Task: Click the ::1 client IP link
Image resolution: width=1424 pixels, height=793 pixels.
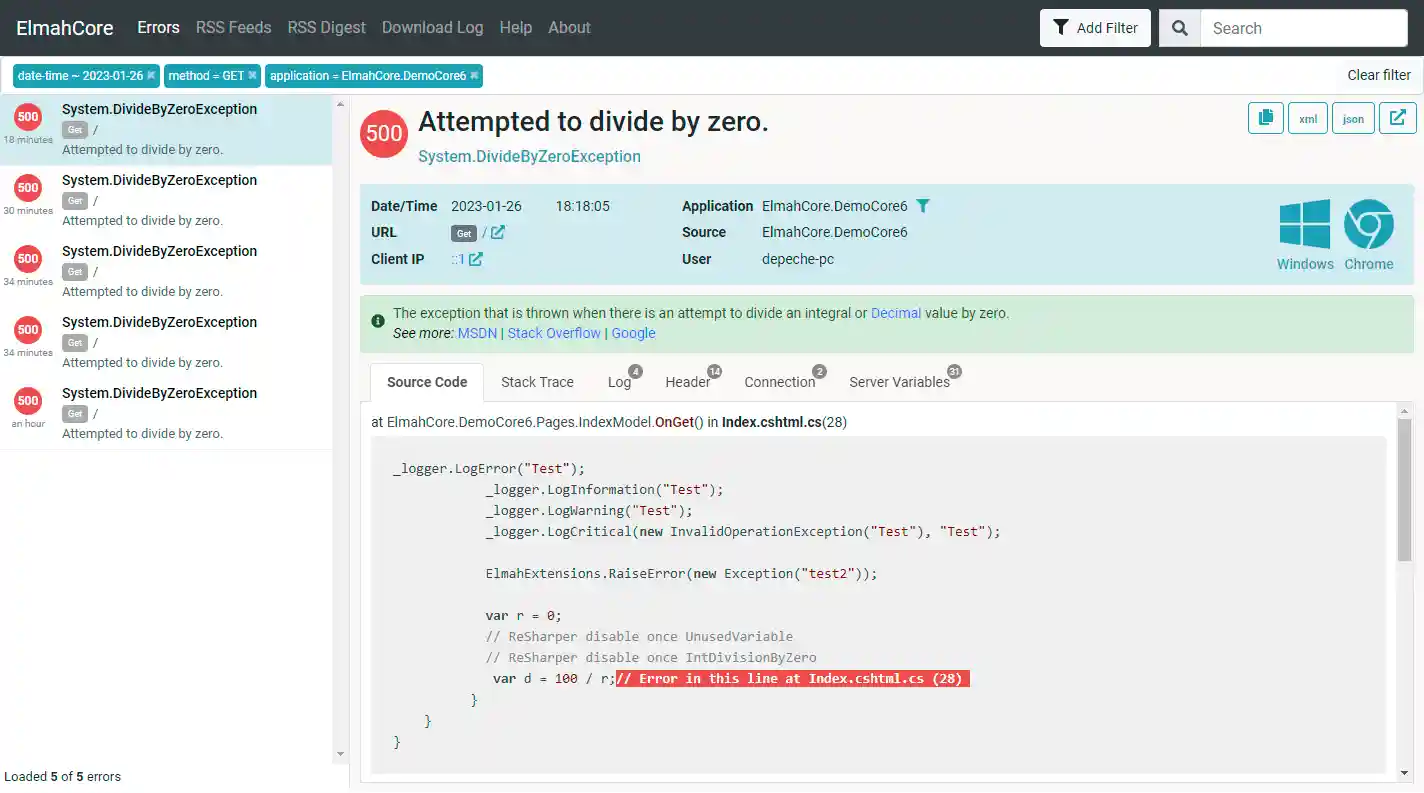Action: click(x=458, y=259)
